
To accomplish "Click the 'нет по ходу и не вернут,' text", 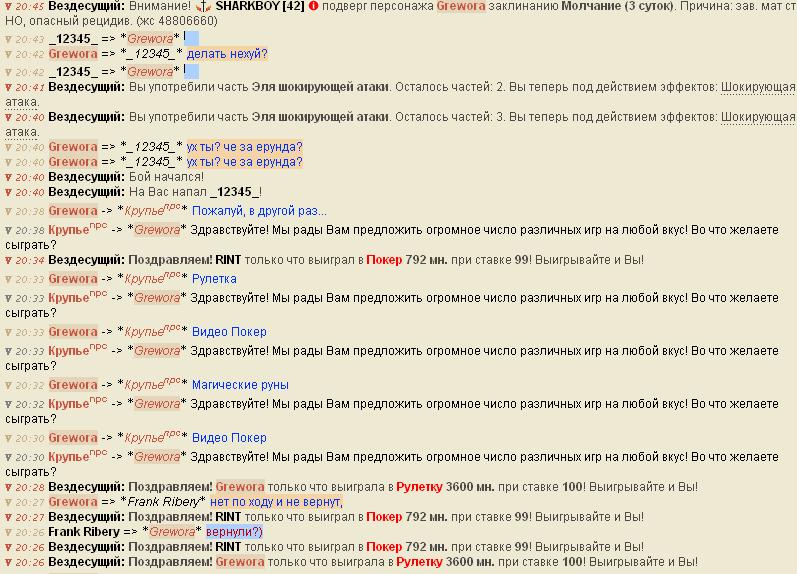I will click(x=277, y=502).
